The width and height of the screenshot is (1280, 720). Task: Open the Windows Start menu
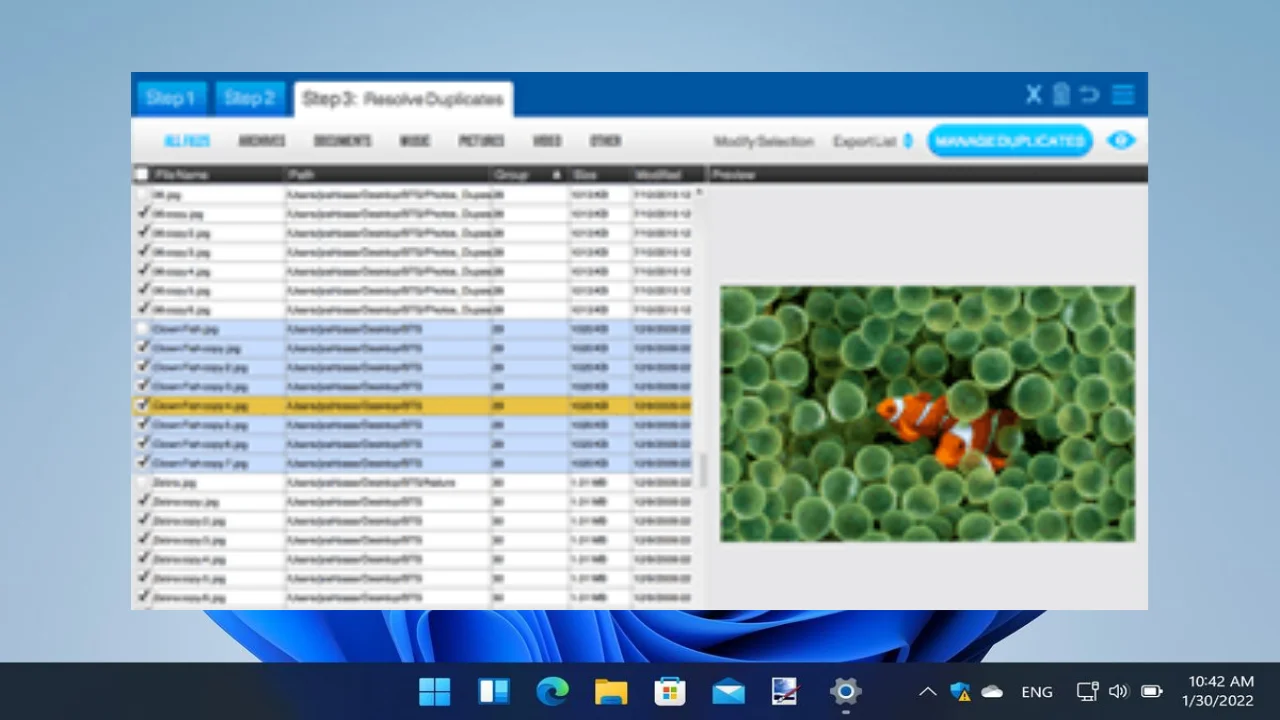click(435, 691)
